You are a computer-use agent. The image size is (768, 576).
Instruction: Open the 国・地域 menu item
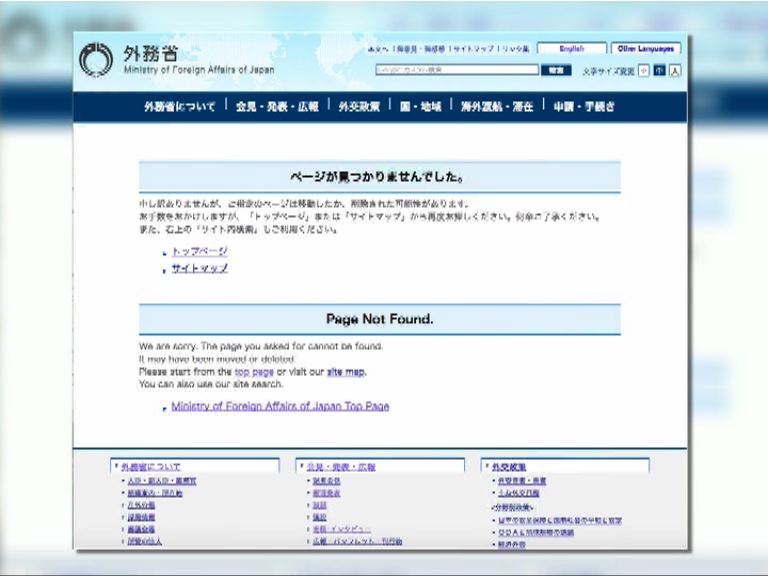421,106
